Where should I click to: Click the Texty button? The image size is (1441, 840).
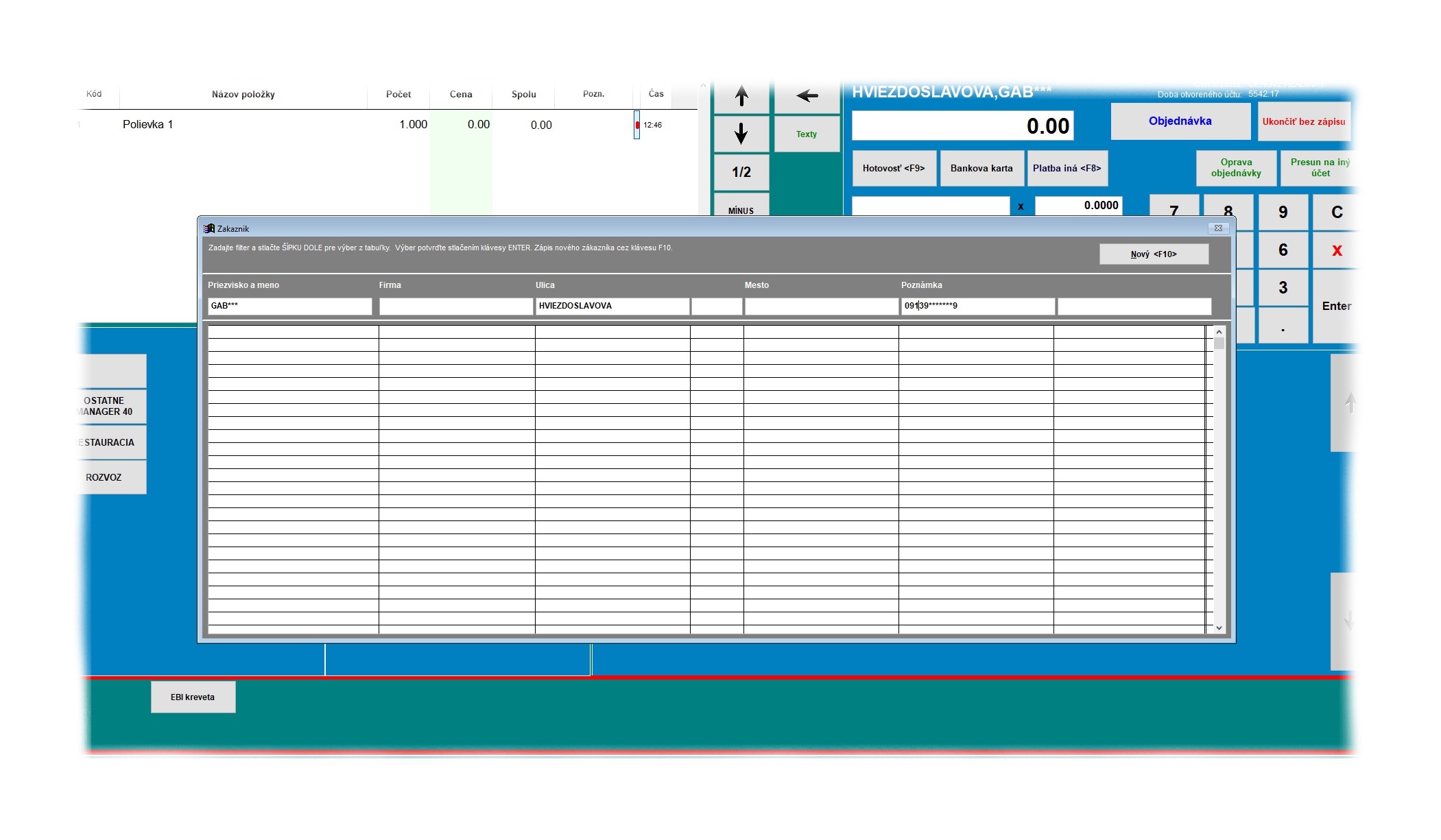pos(807,134)
